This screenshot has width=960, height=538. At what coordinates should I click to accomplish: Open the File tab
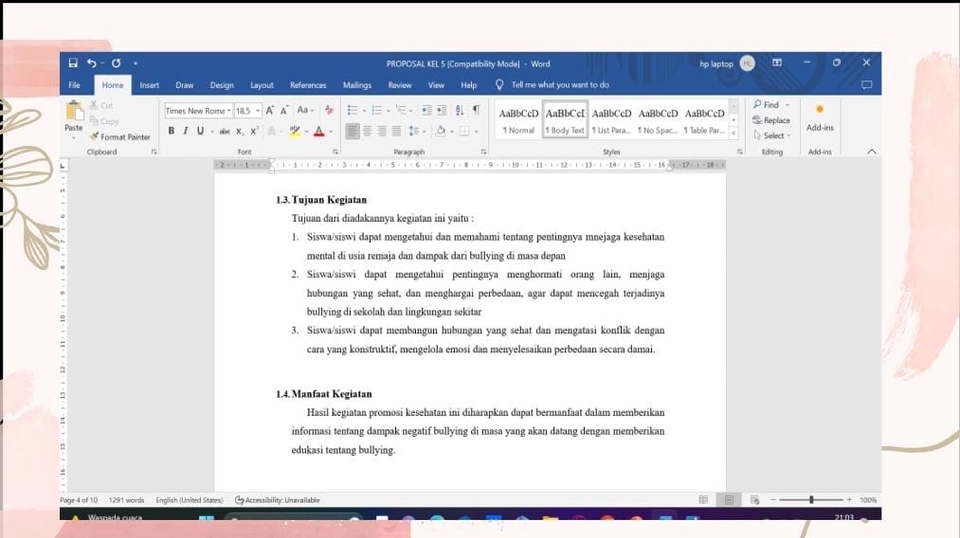pos(75,85)
